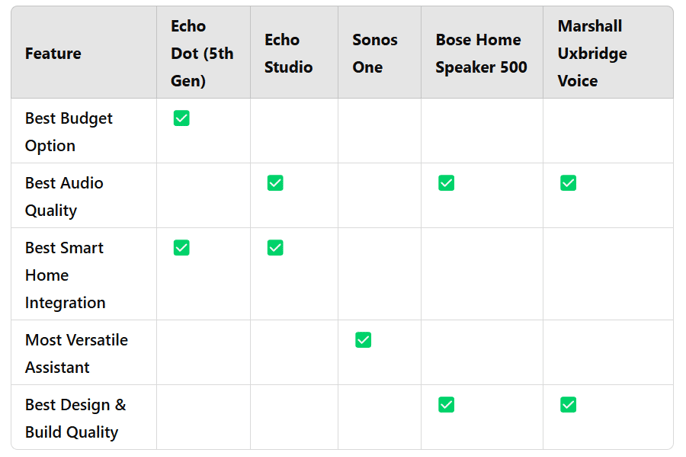
Task: Click the Best Budget Option row label
Action: (68, 131)
